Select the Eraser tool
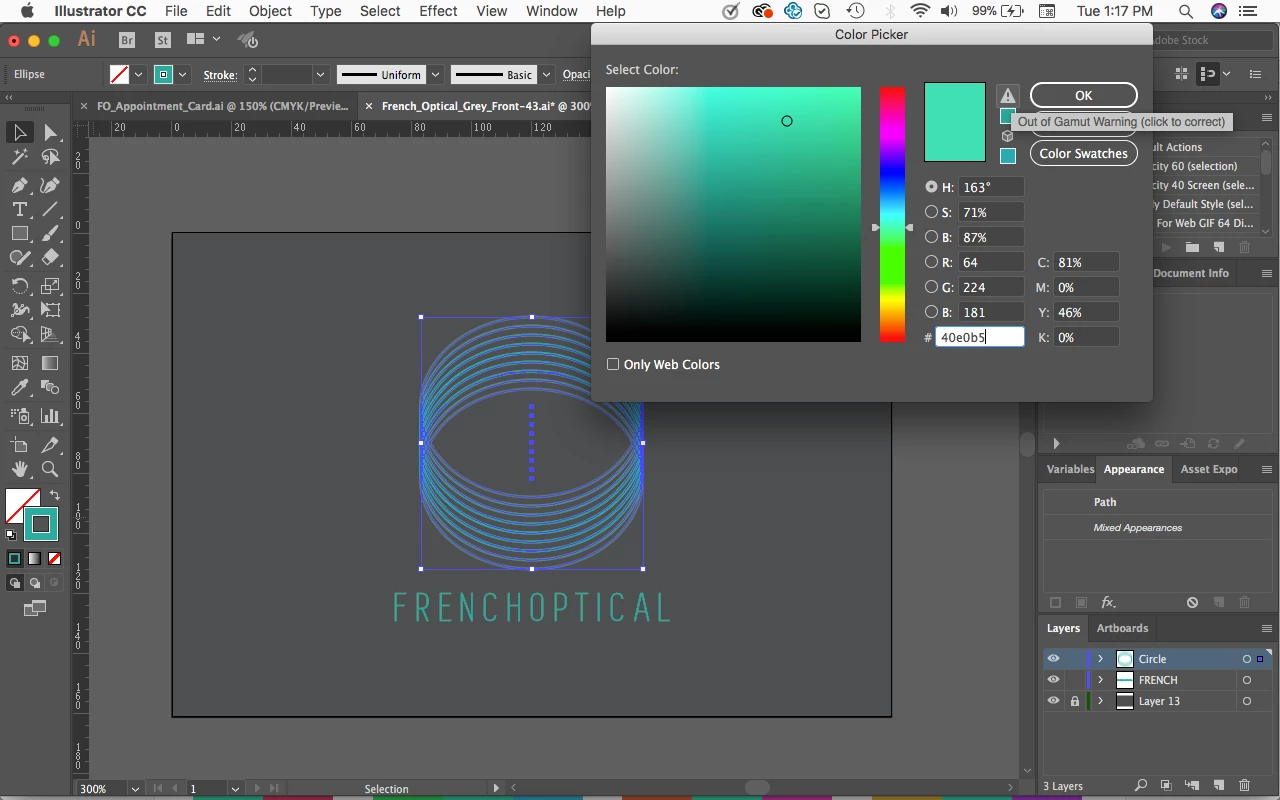Screen dimensions: 1280x800 pos(50,258)
